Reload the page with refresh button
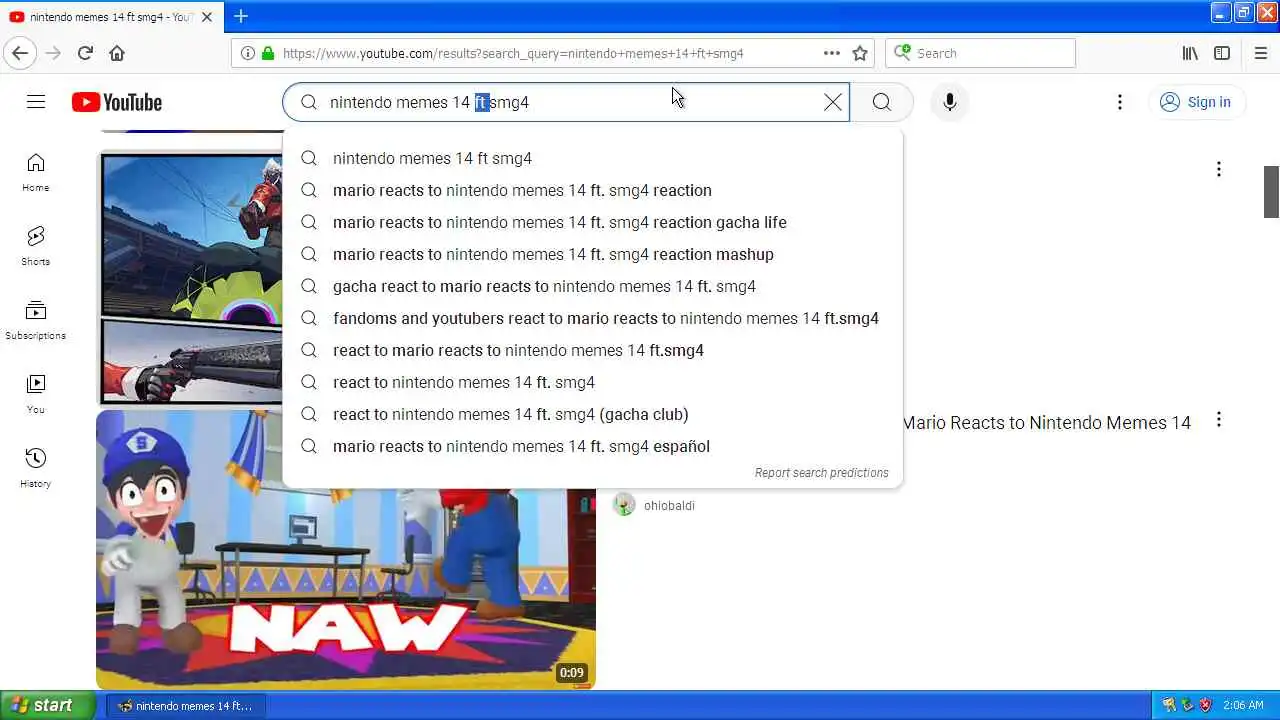This screenshot has width=1280, height=720. 85,53
